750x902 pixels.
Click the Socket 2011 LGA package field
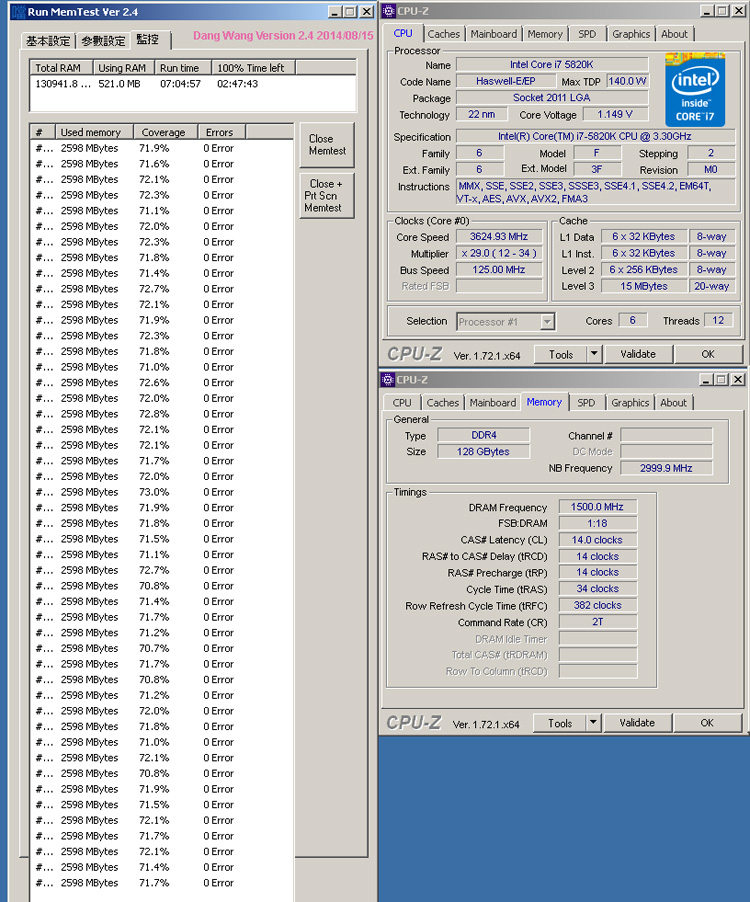tap(552, 98)
